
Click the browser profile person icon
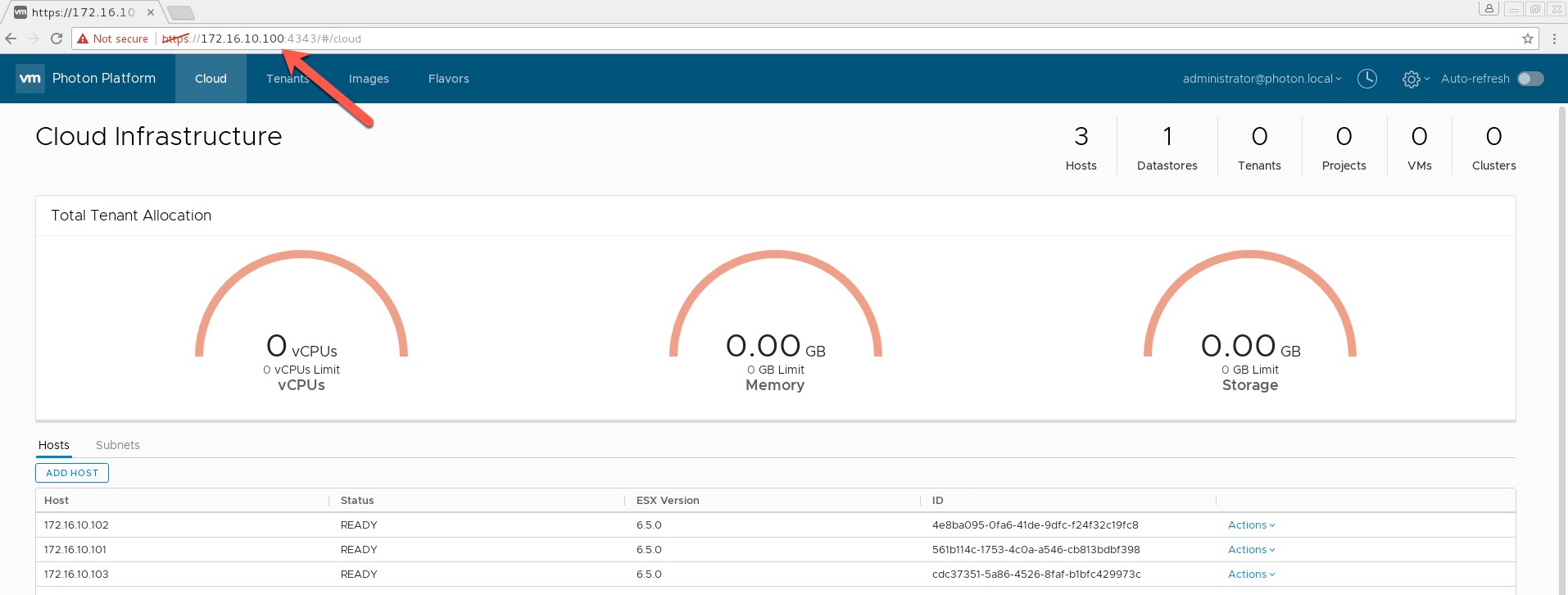[1489, 8]
